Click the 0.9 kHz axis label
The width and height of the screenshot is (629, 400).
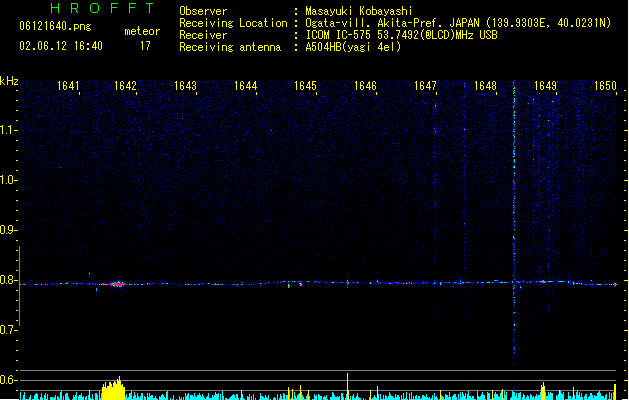(7, 230)
